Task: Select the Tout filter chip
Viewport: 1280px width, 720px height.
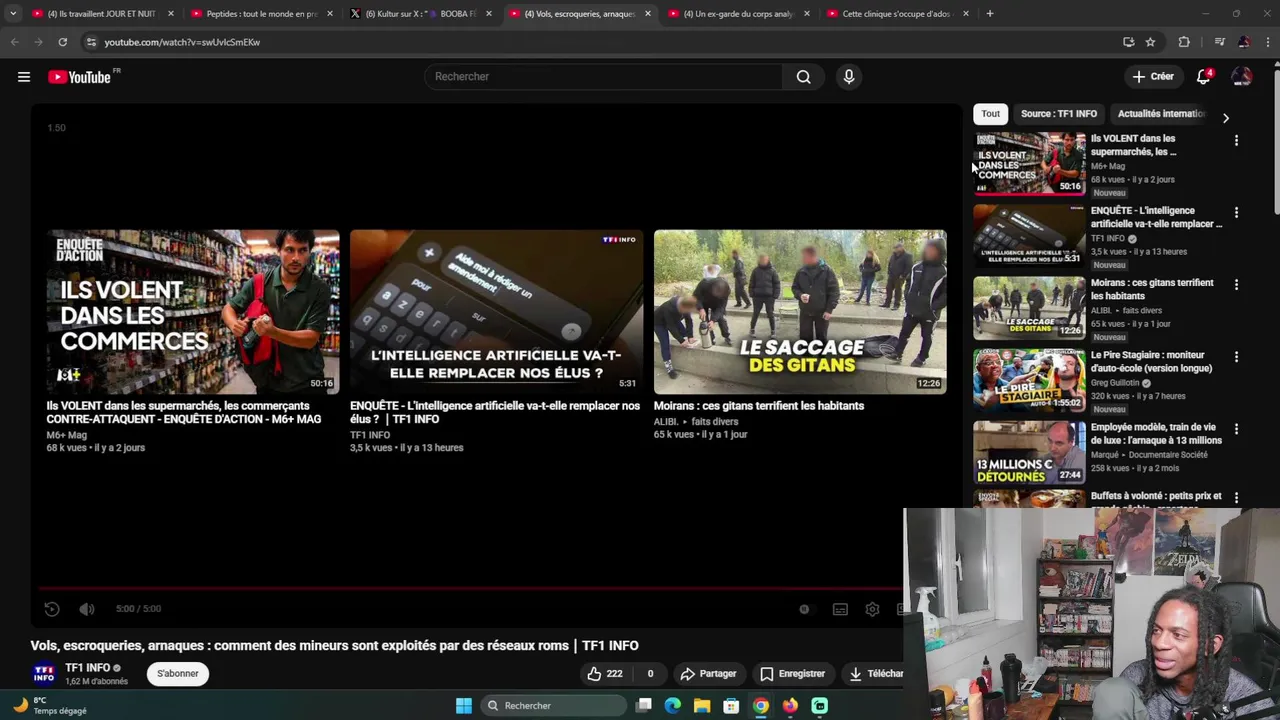Action: [990, 114]
